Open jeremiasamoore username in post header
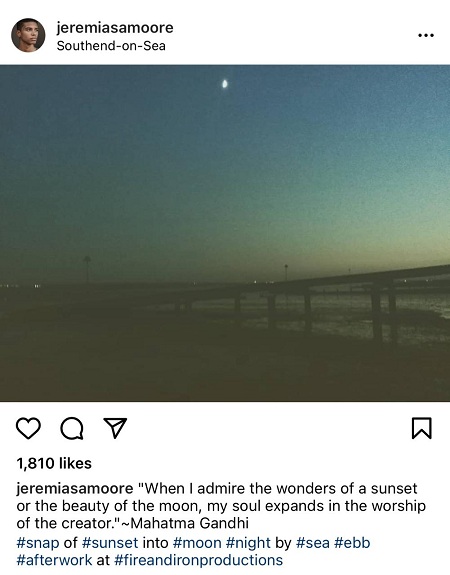450x575 pixels. 115,28
